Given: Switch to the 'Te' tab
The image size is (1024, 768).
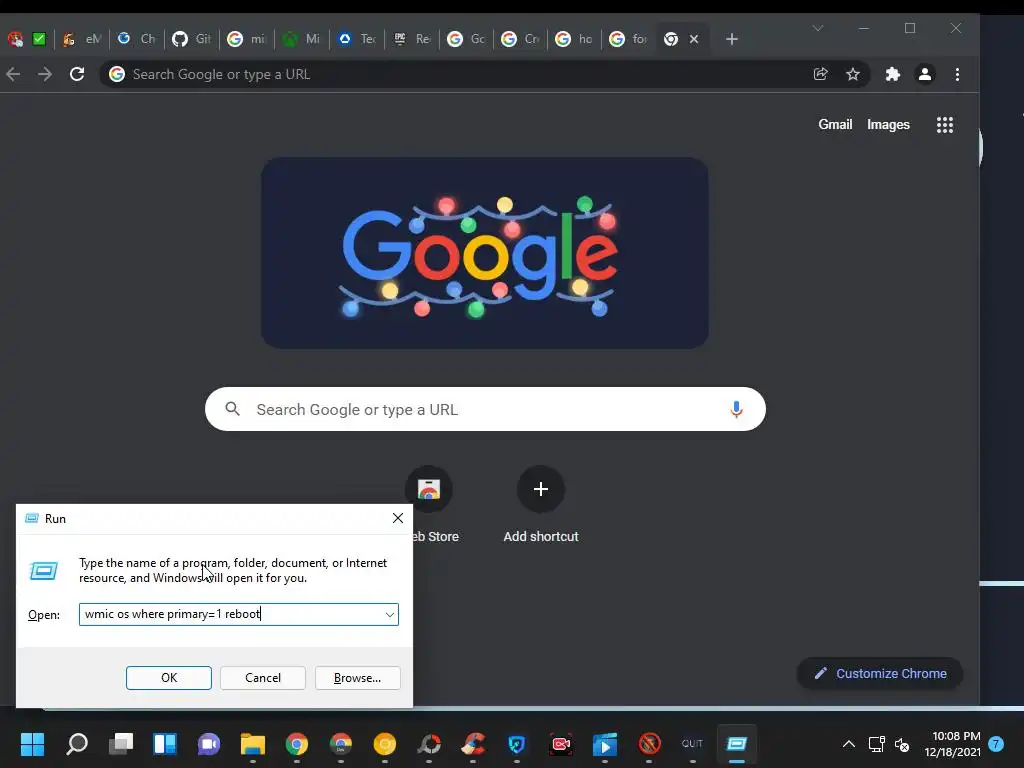Looking at the screenshot, I should click(357, 39).
